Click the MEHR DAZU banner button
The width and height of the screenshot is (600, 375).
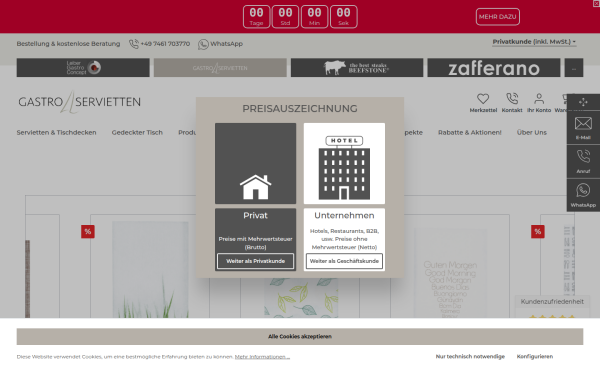point(497,16)
